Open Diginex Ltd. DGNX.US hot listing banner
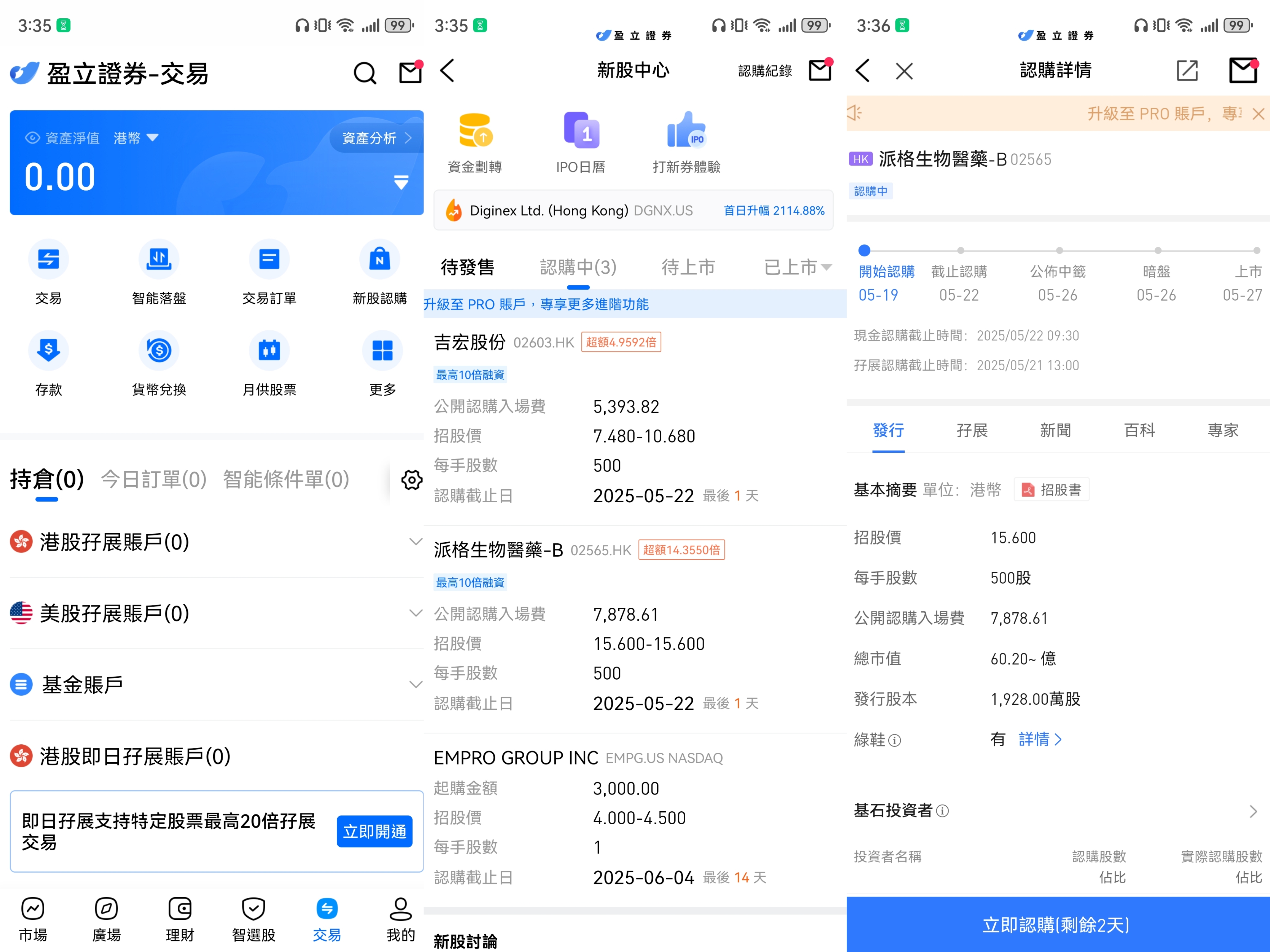1270x952 pixels. point(634,211)
